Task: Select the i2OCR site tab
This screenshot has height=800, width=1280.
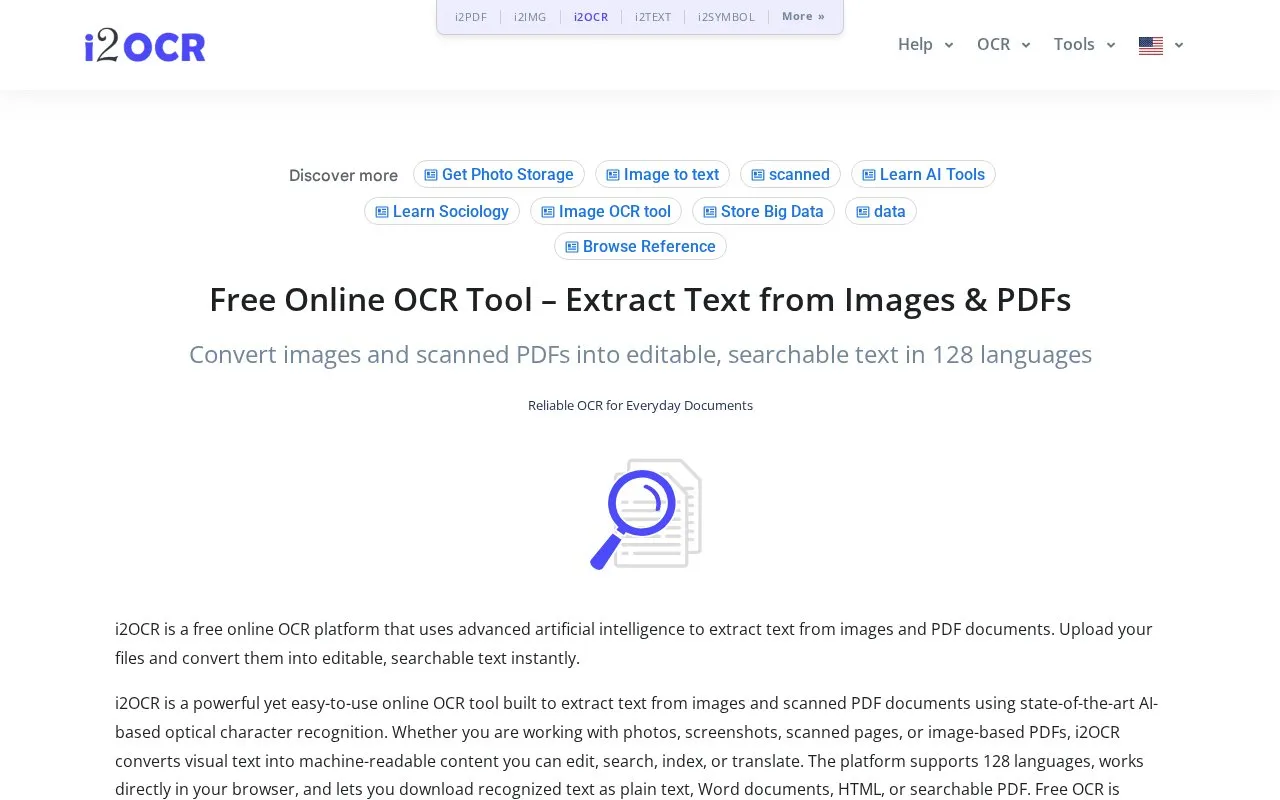Action: coord(591,17)
